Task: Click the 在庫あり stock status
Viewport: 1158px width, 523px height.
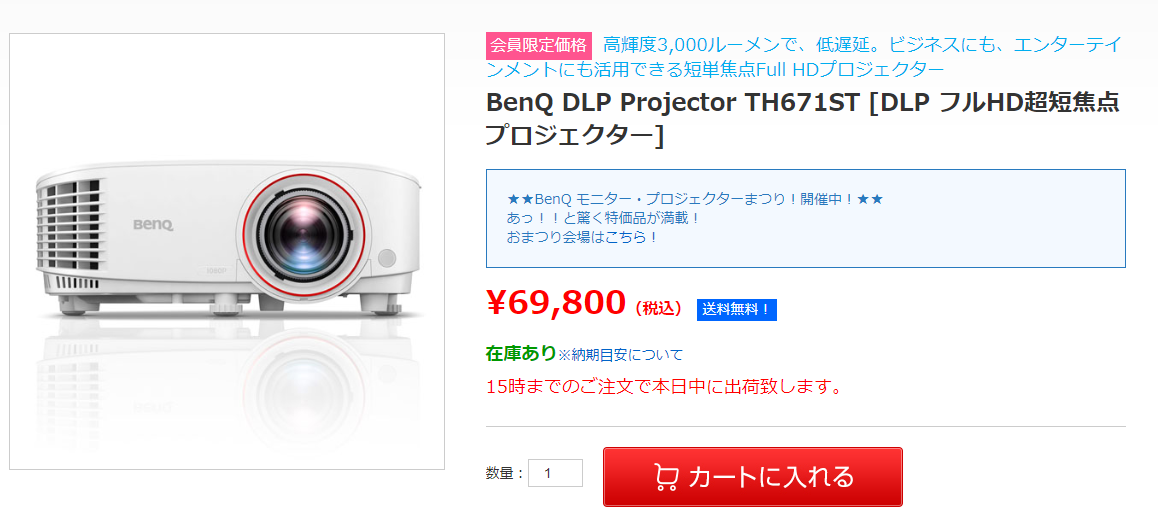Action: point(520,353)
